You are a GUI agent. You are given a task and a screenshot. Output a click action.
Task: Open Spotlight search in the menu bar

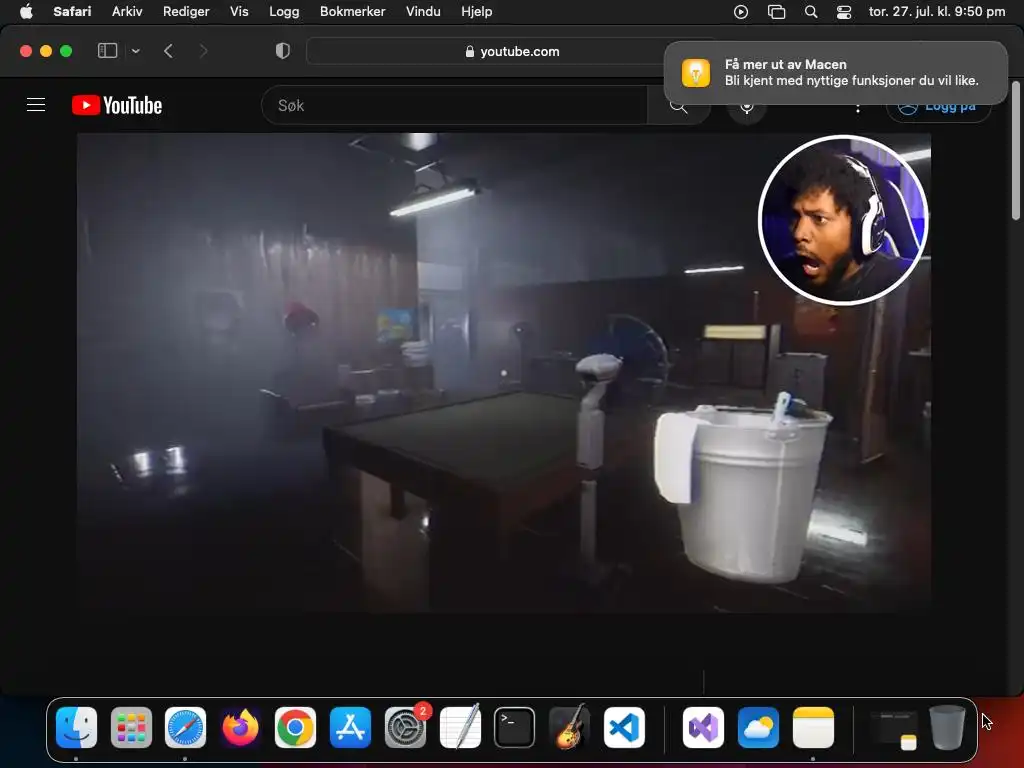tap(810, 12)
